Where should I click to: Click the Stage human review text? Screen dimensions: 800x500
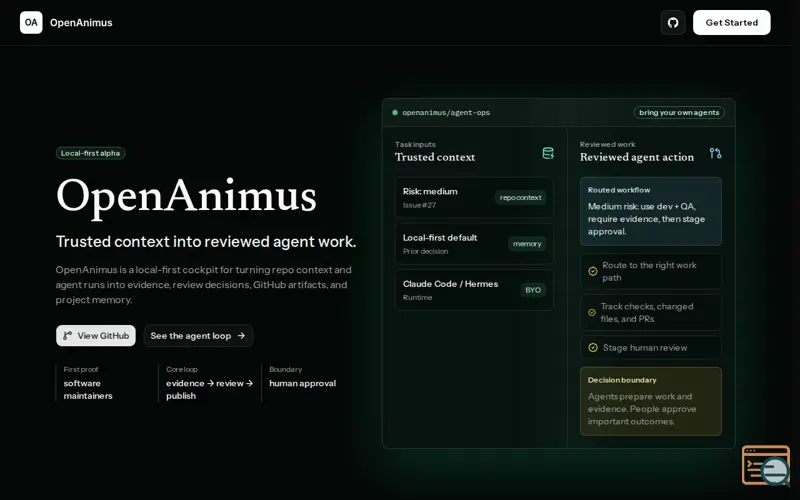(645, 347)
